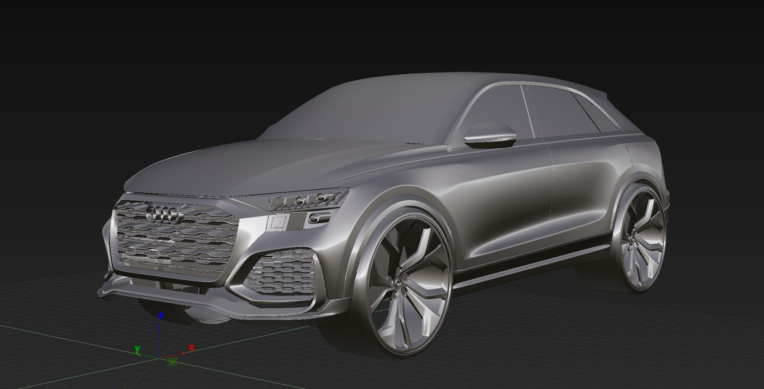Select the car's headlight
The height and width of the screenshot is (389, 764).
pos(307,200)
